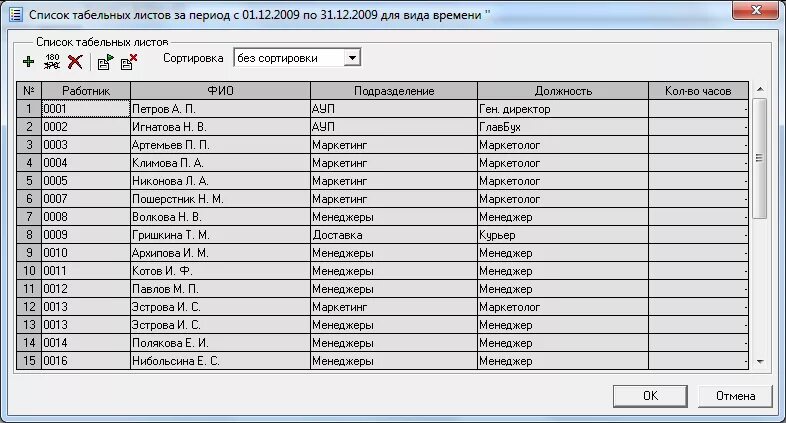Click the clear list icon with red cross
Screen dimensions: 786x423
tap(129, 62)
